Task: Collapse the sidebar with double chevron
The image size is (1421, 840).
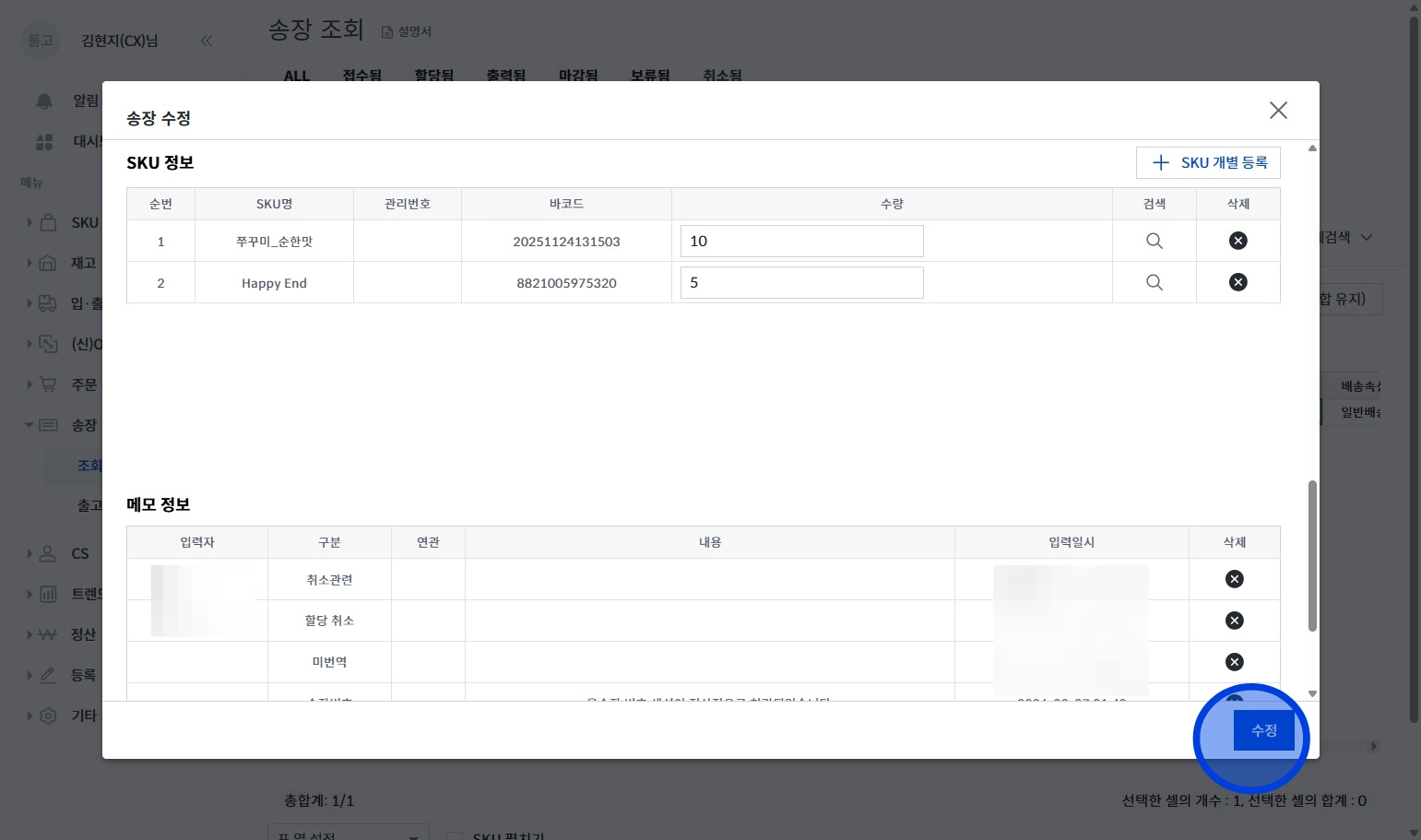Action: tap(207, 41)
